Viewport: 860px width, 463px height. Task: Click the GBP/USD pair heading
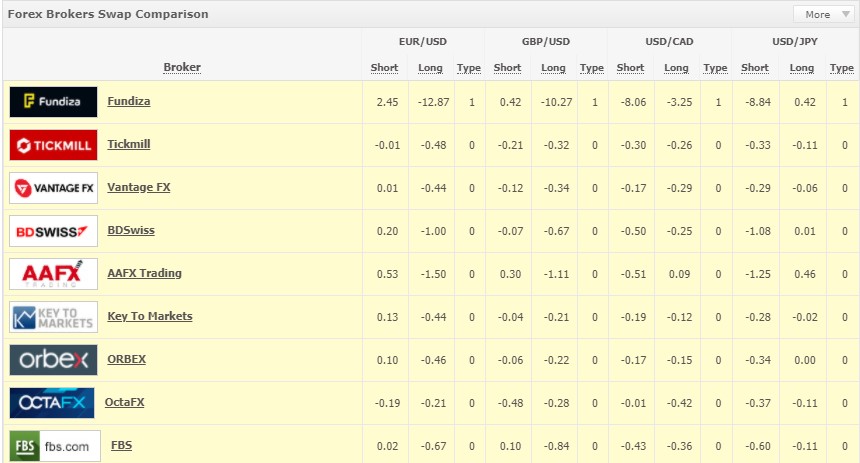[546, 42]
